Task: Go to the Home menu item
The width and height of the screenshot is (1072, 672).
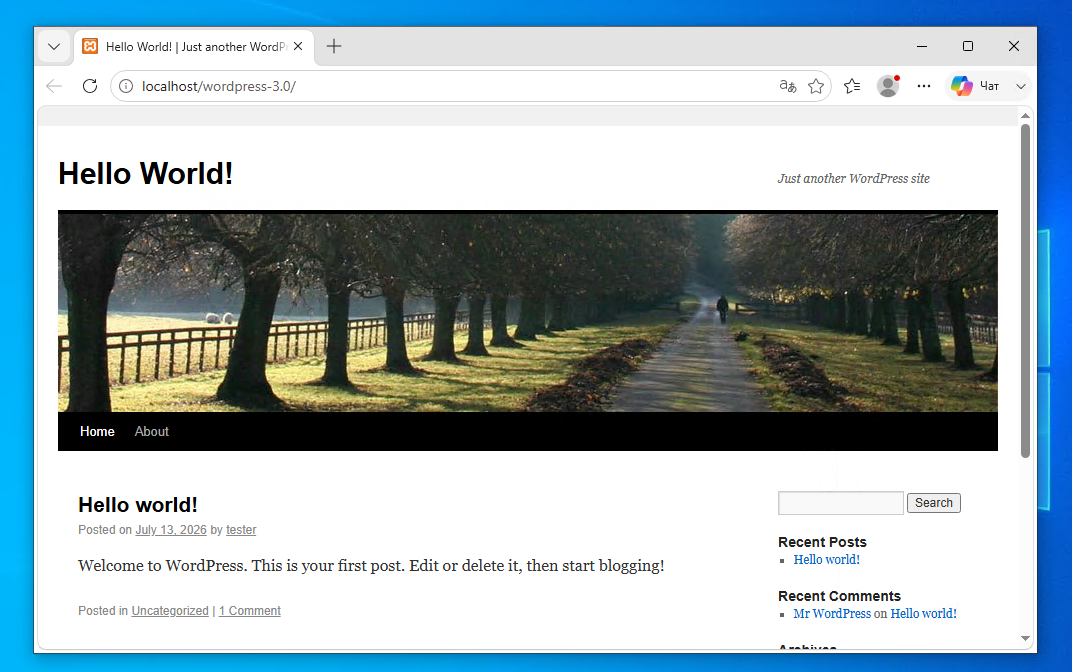Action: pyautogui.click(x=97, y=431)
